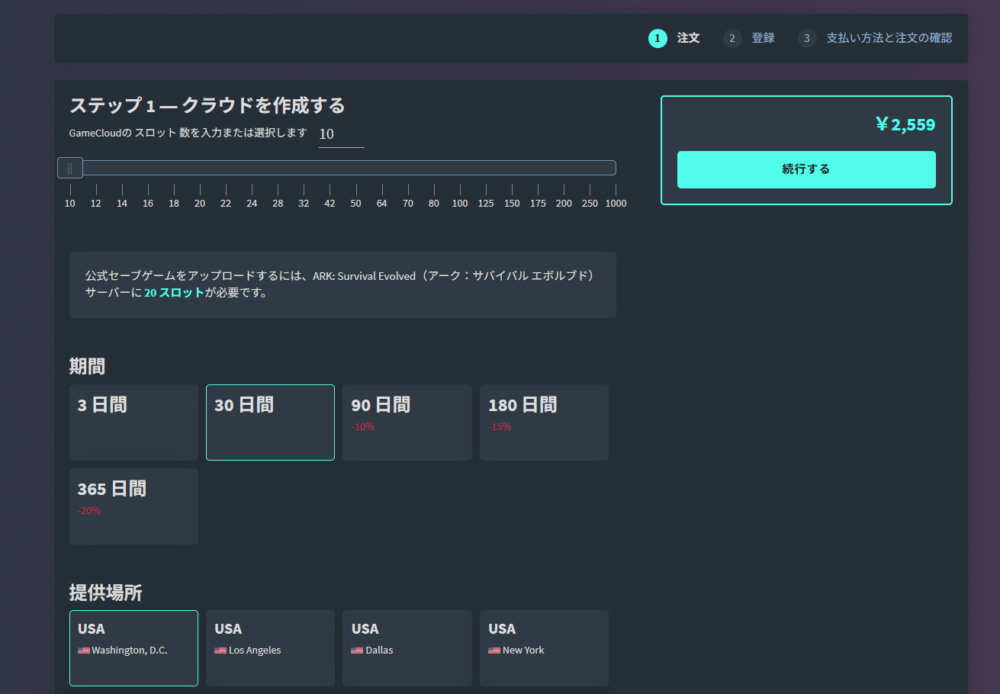Choose the 180 日間 period option
Viewport: 1000px width, 694px height.
click(544, 422)
